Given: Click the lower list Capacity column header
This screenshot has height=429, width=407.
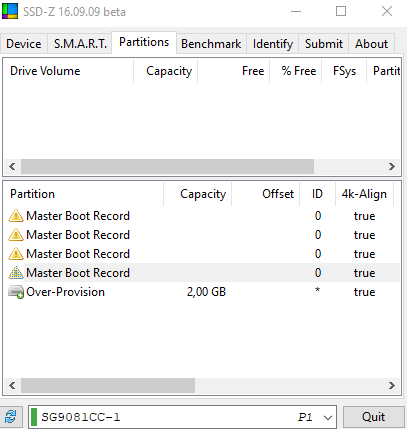Looking at the screenshot, I should [198, 194].
